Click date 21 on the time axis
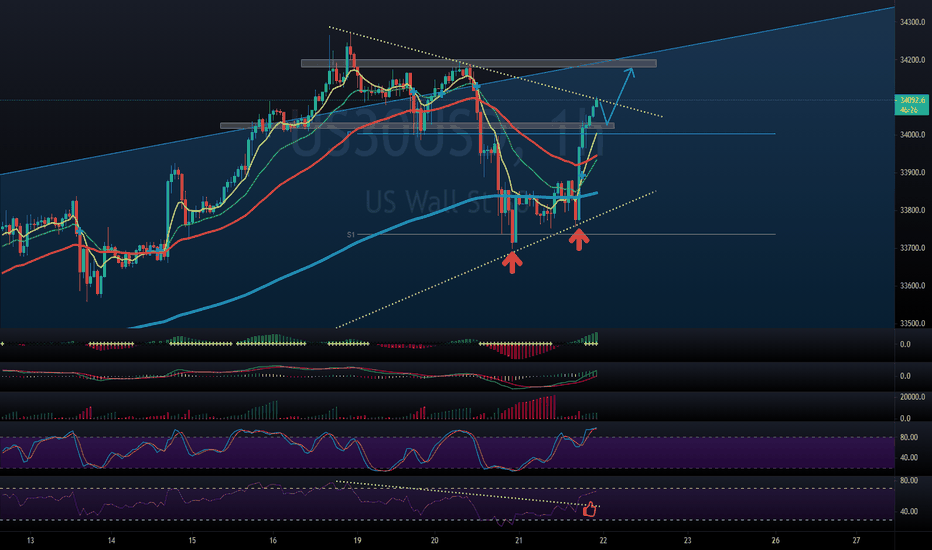This screenshot has height=550, width=932. (x=519, y=540)
